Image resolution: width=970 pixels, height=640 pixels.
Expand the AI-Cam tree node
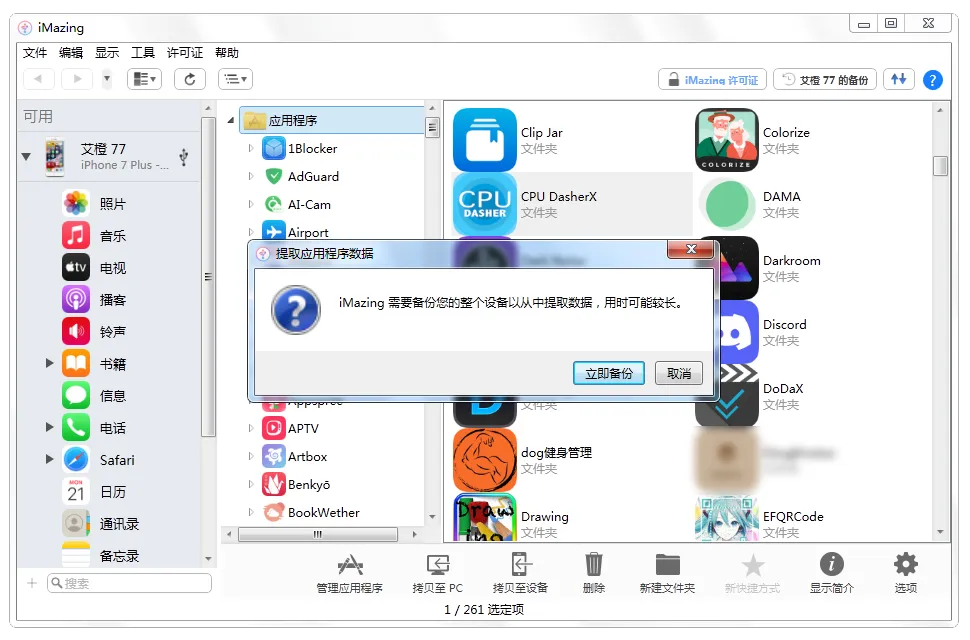(251, 204)
